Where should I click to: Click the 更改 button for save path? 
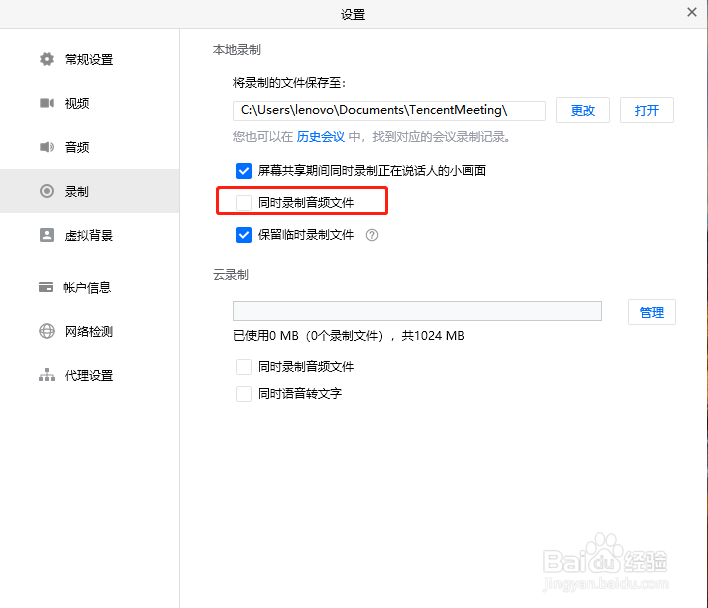point(582,110)
